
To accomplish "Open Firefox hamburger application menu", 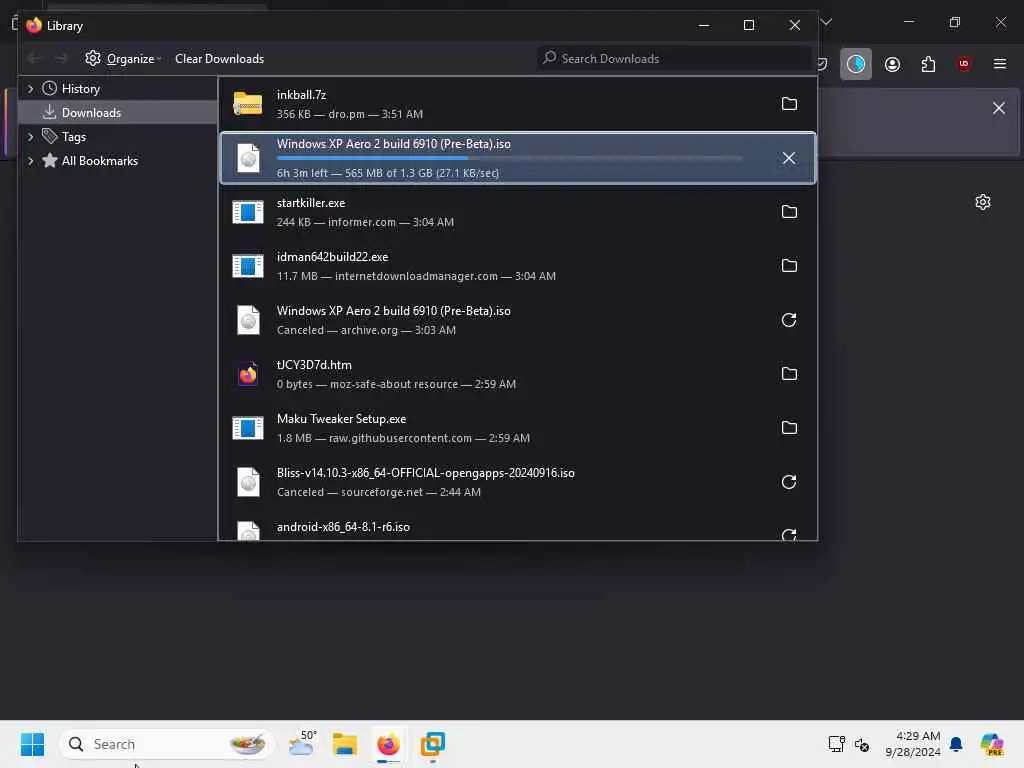I will pos(1000,64).
